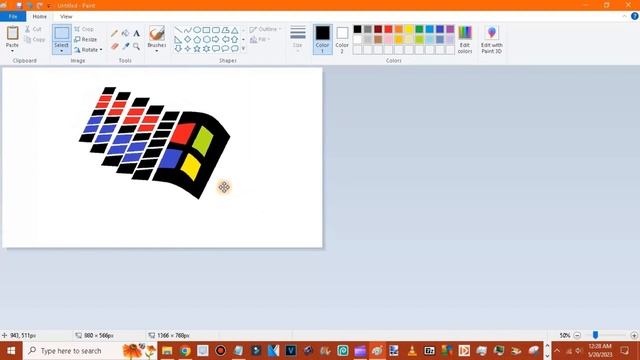This screenshot has height=360, width=640.
Task: Open the line Size dropdown
Action: tap(298, 39)
